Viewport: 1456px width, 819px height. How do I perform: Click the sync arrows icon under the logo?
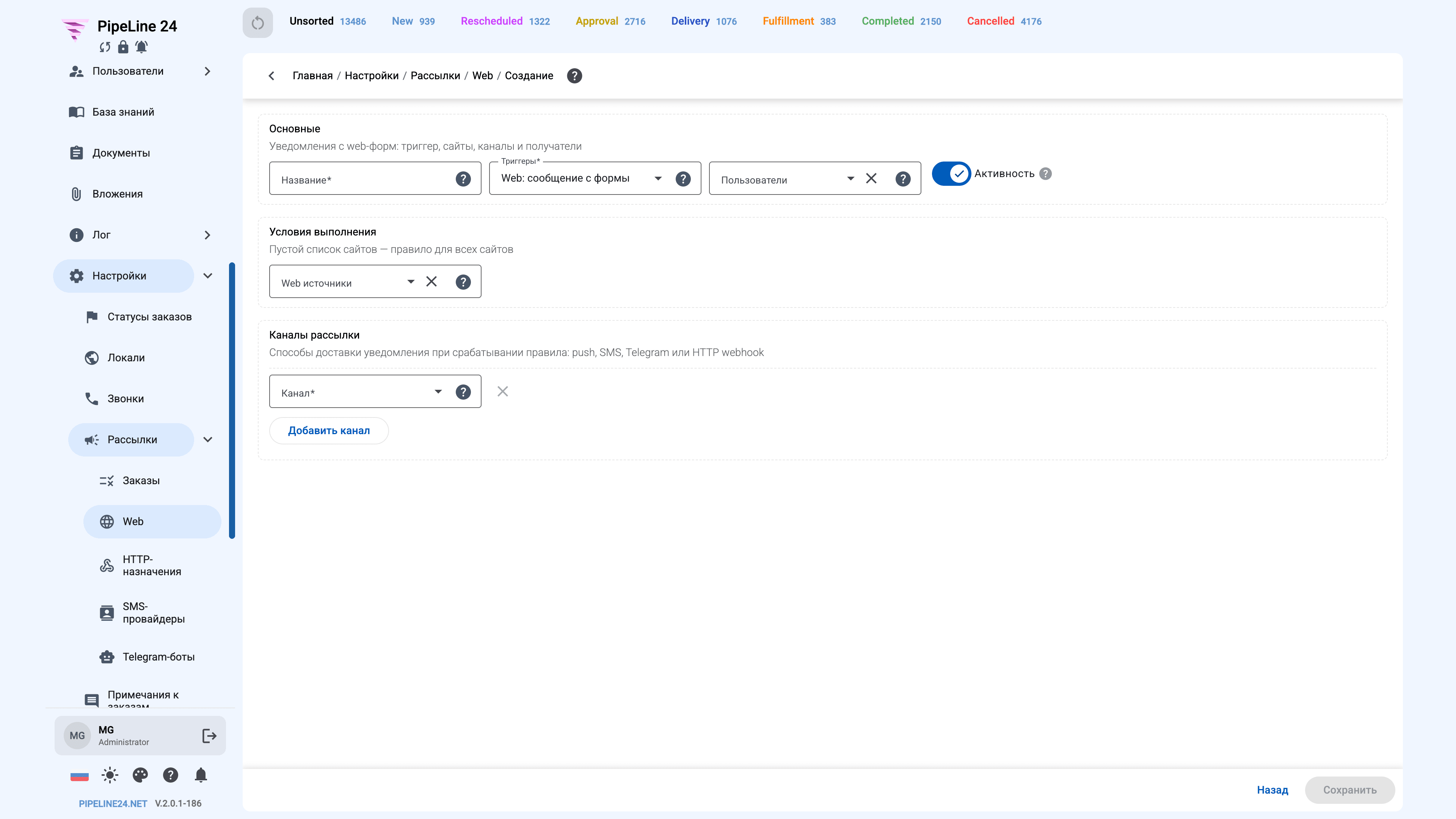tap(105, 47)
